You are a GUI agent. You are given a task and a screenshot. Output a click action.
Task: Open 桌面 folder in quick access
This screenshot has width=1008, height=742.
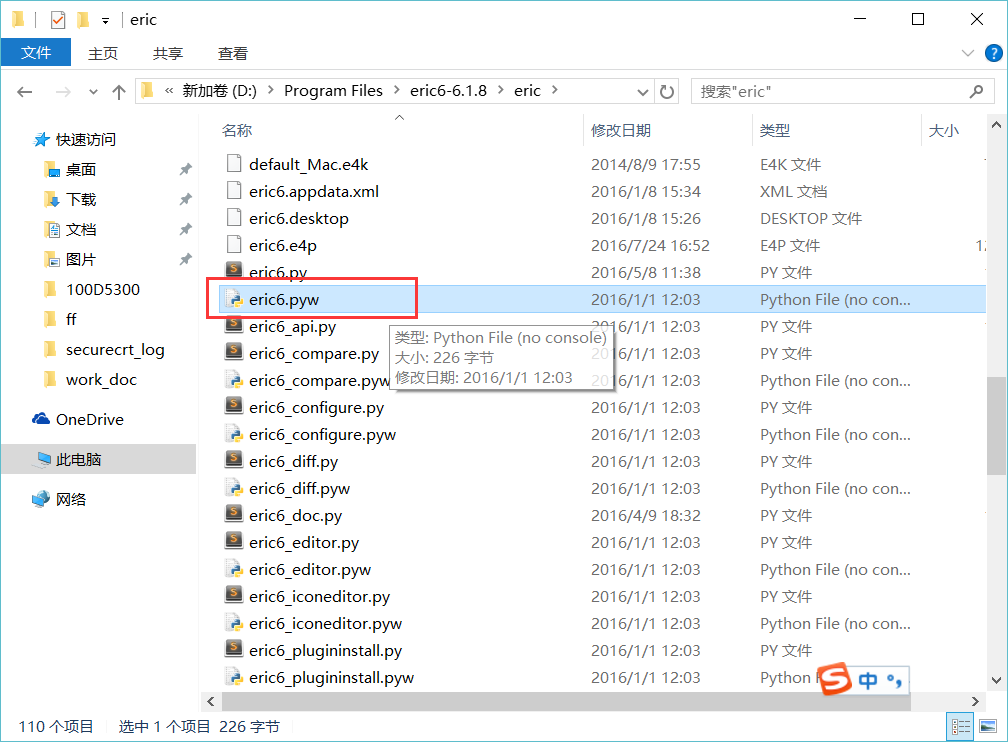click(81, 170)
